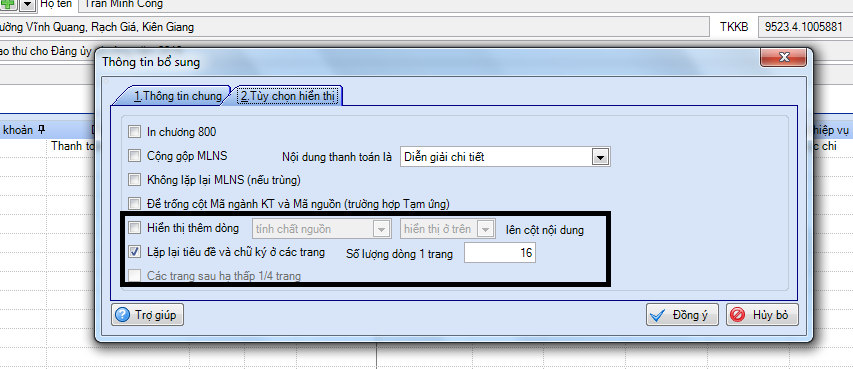Click the Số lượng dòng 1 trang field
The height and width of the screenshot is (369, 853).
click(x=499, y=253)
